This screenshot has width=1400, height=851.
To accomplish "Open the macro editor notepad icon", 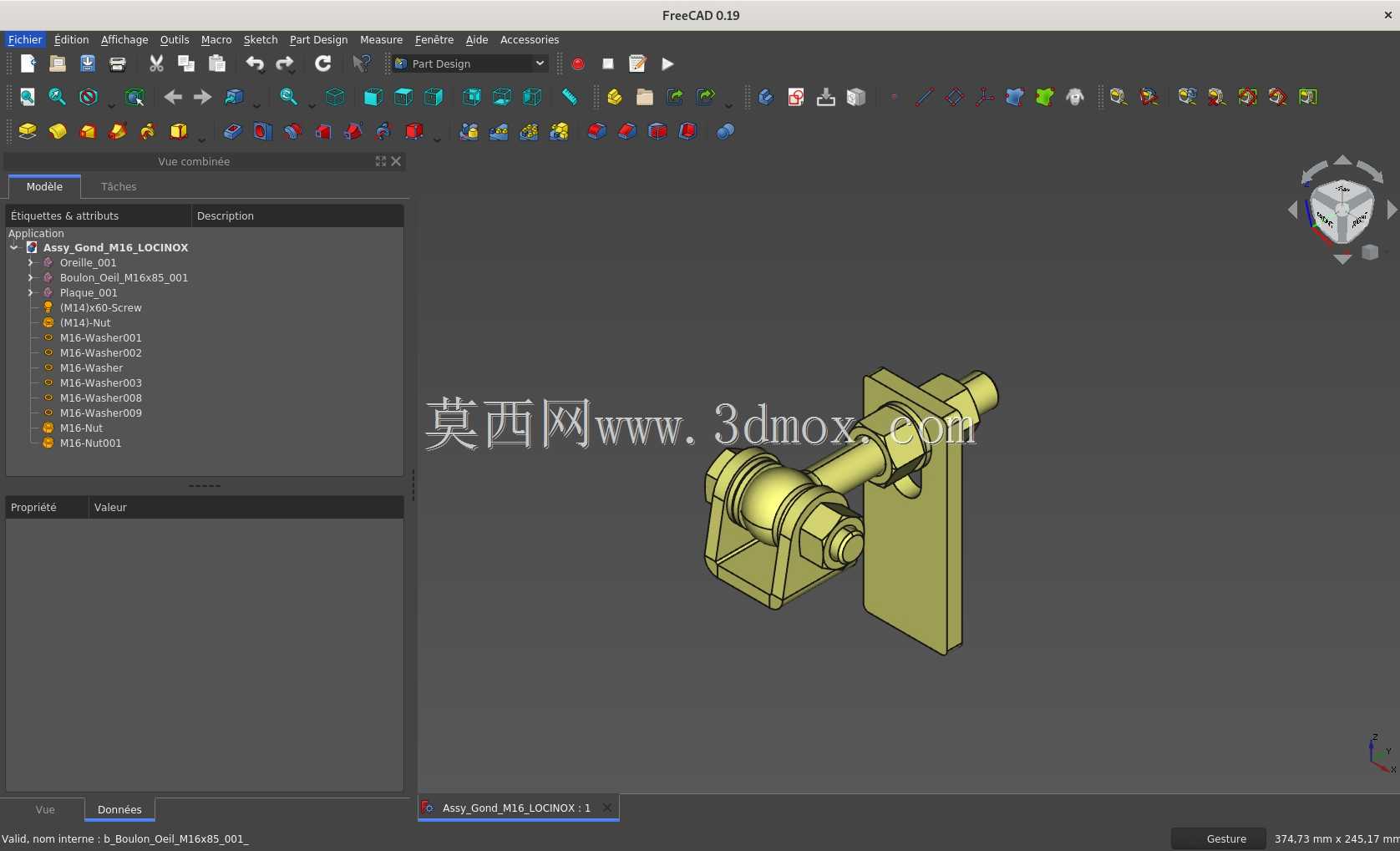I will 638,63.
